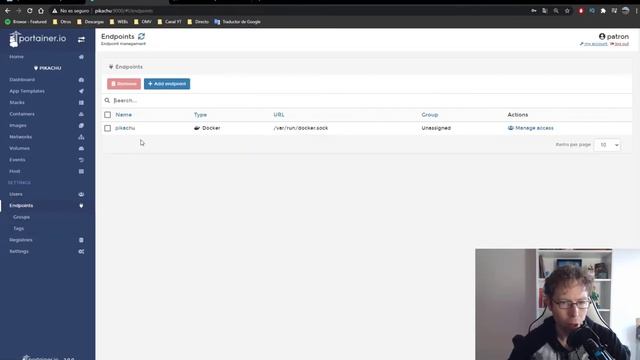Click the browser address bar
The image size is (640, 360).
click(286, 11)
